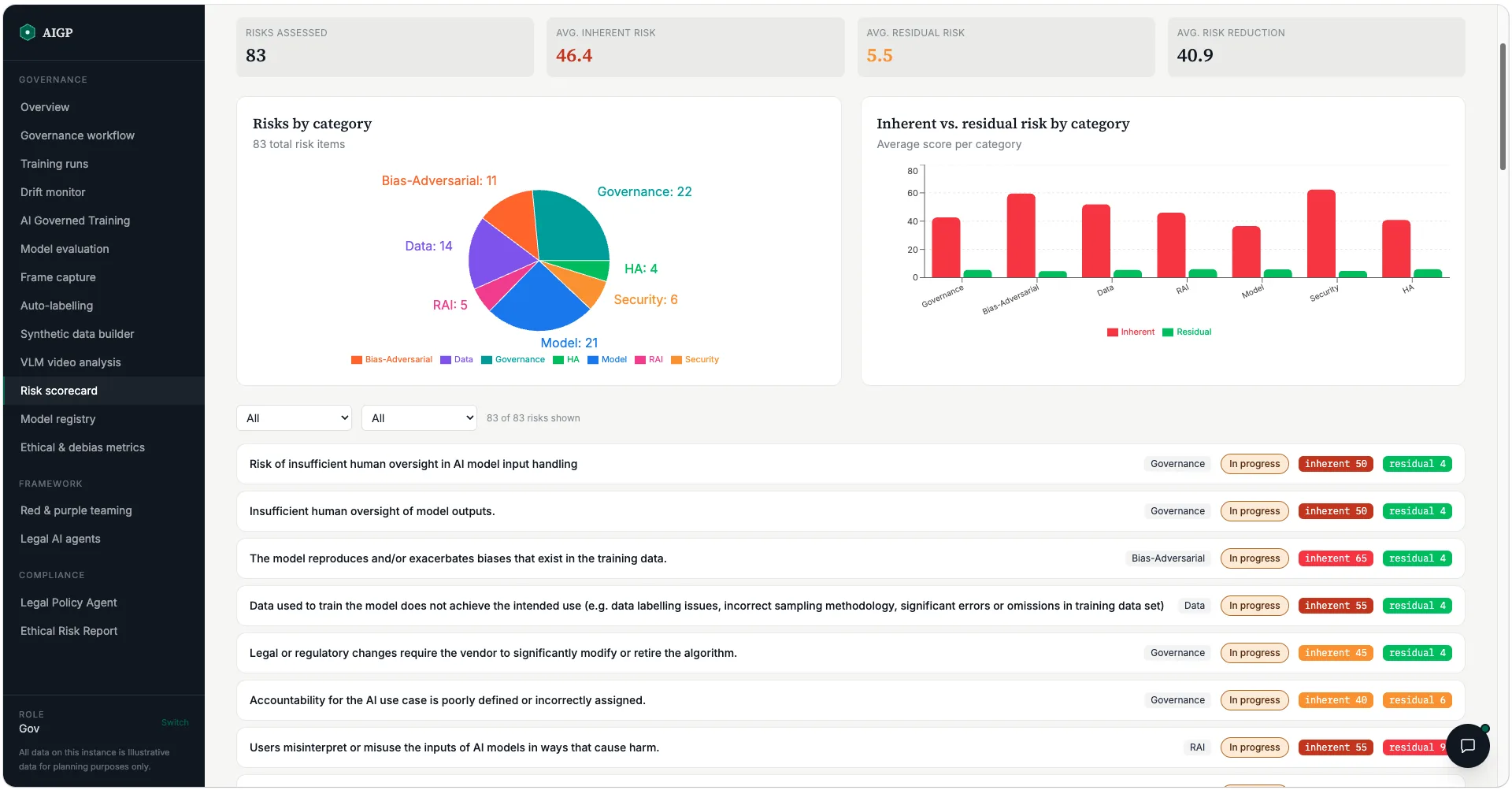
Task: Open the Overview page
Action: click(45, 107)
